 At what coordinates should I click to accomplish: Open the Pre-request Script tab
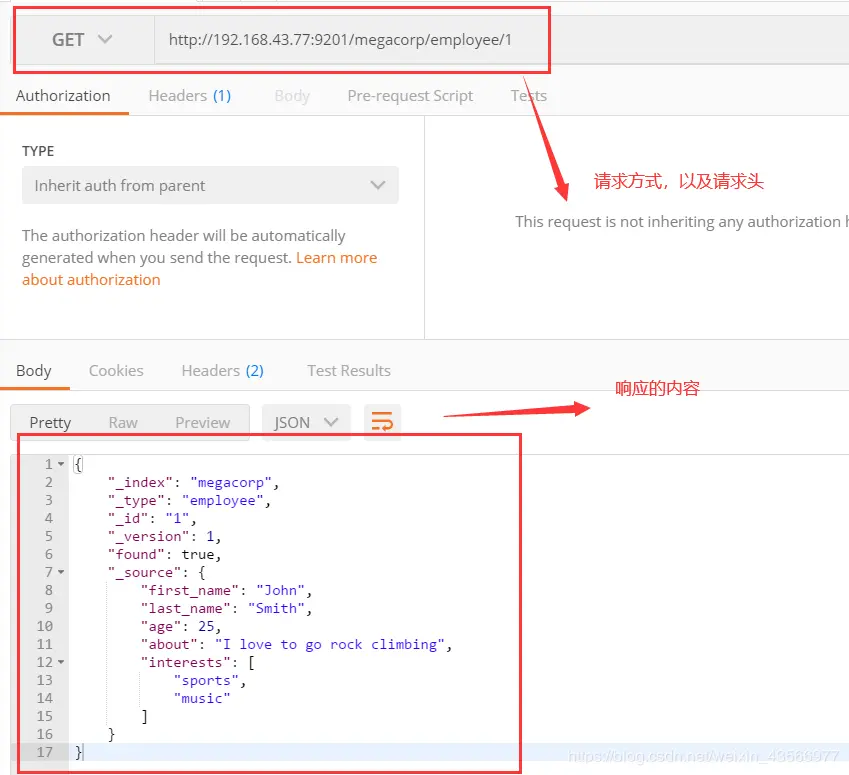tap(410, 96)
